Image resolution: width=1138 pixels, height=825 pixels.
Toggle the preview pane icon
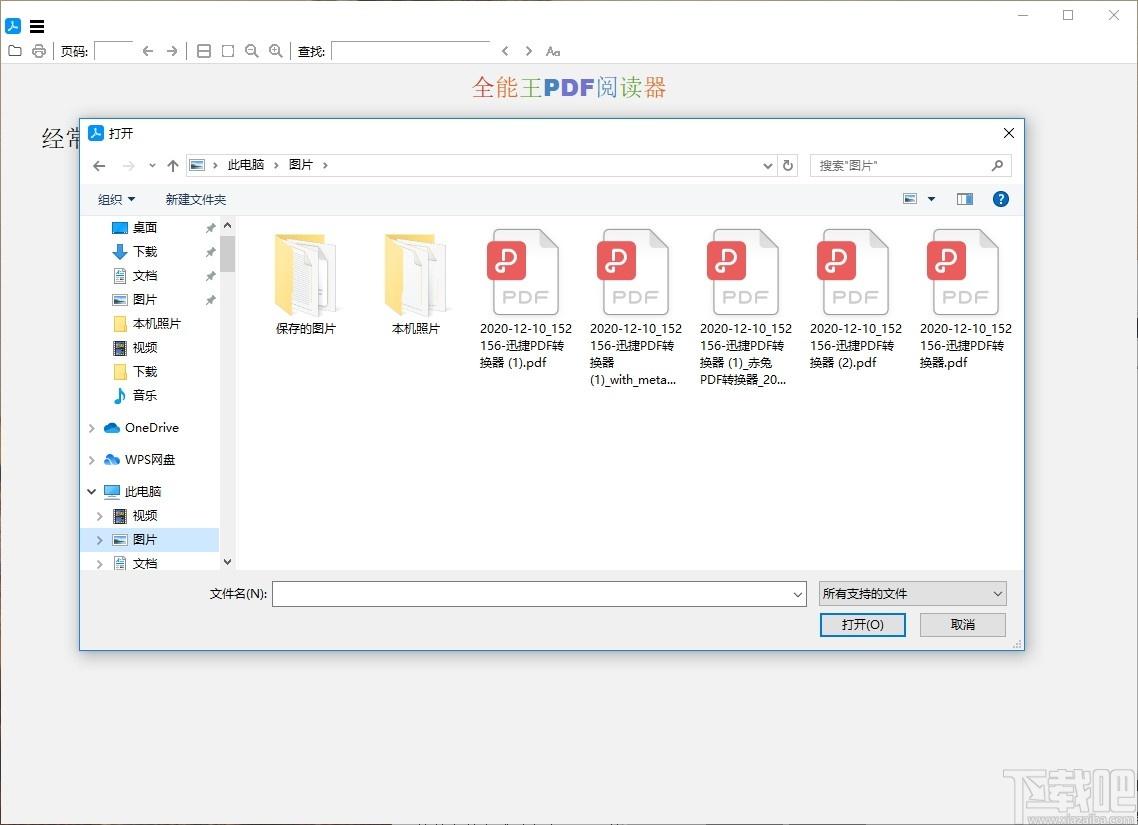click(965, 199)
